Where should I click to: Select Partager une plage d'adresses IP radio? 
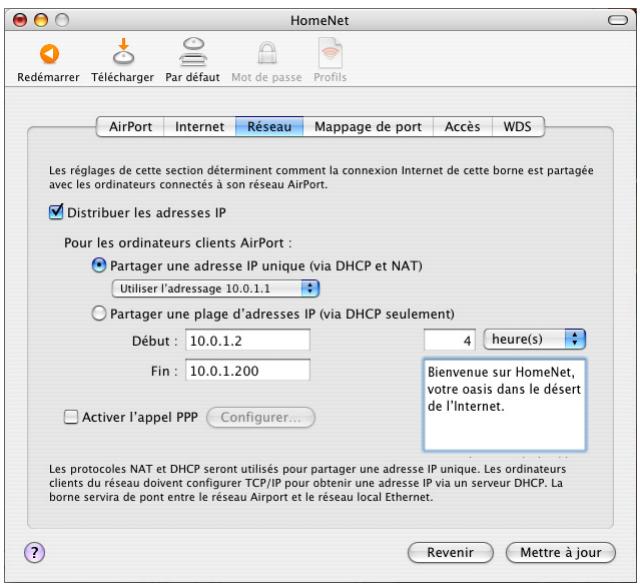click(99, 314)
